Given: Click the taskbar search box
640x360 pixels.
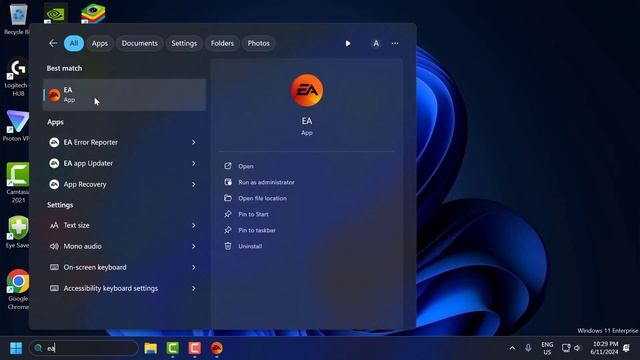Looking at the screenshot, I should coord(84,348).
